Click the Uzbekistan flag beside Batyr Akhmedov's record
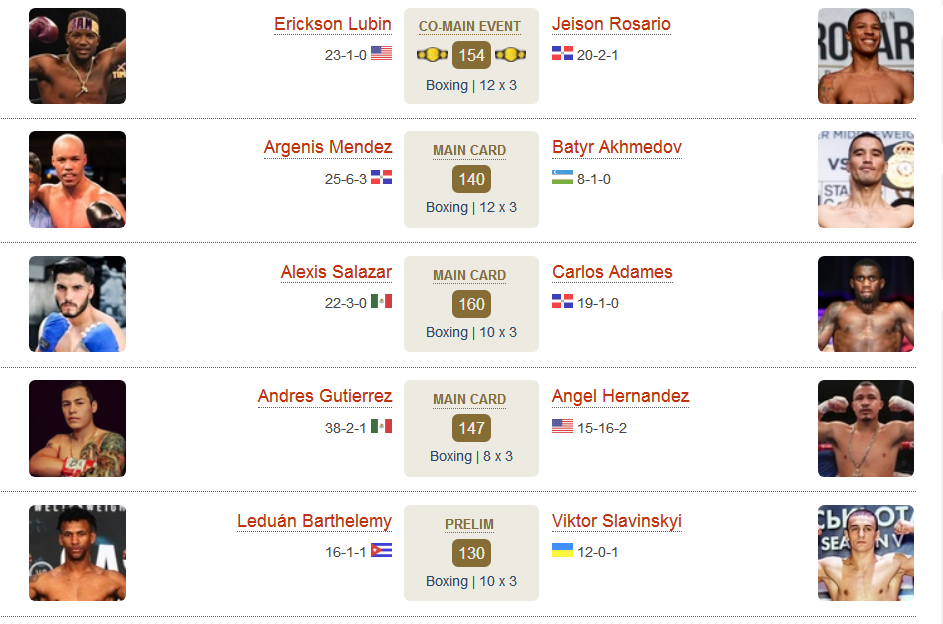The height and width of the screenshot is (624, 943). tap(562, 177)
